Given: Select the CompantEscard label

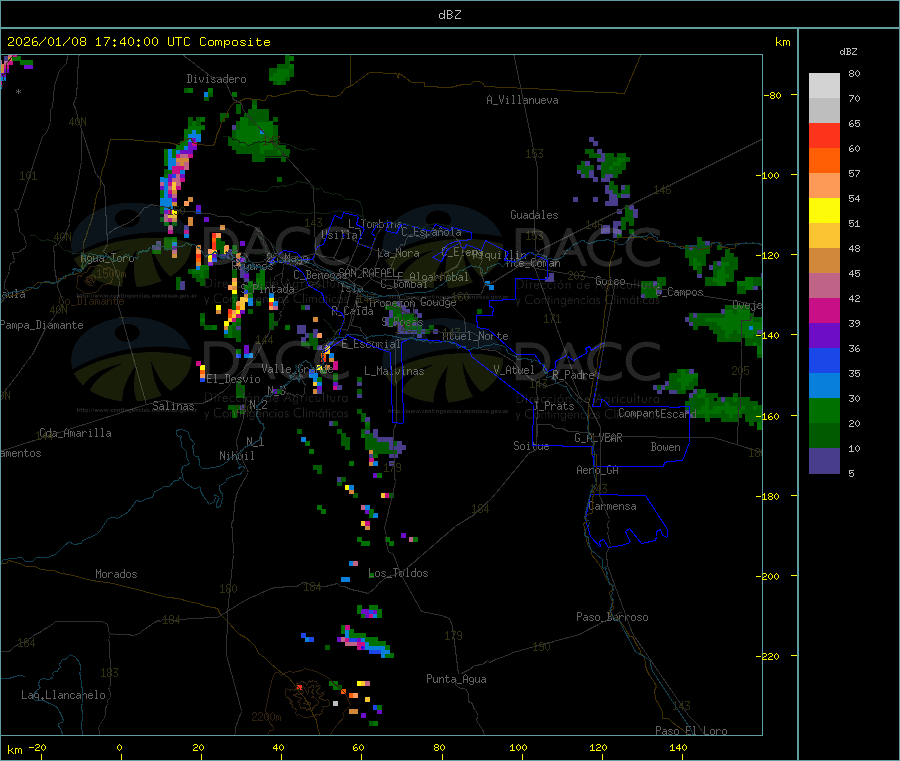Looking at the screenshot, I should (x=657, y=413).
